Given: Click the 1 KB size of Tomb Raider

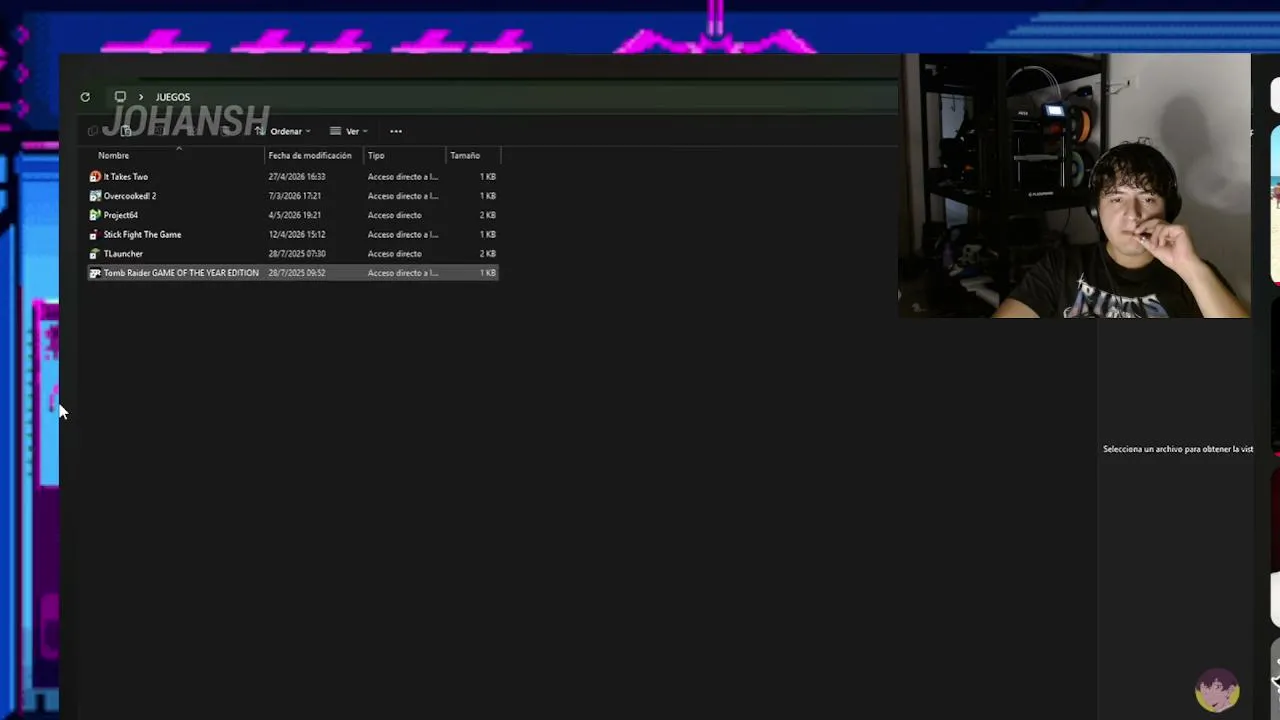Looking at the screenshot, I should (488, 273).
